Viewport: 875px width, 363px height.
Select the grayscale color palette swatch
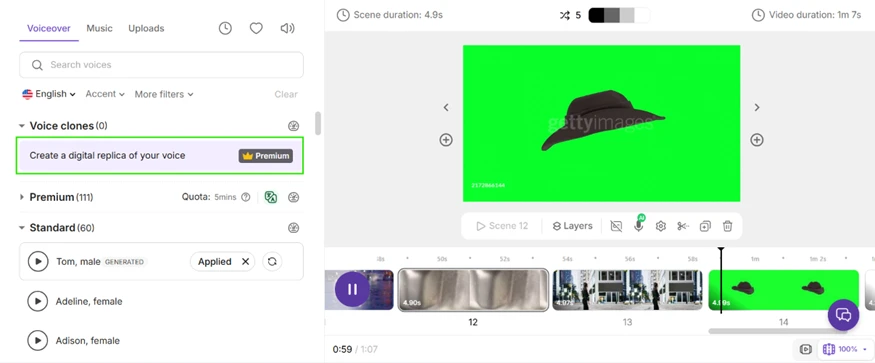tap(619, 16)
